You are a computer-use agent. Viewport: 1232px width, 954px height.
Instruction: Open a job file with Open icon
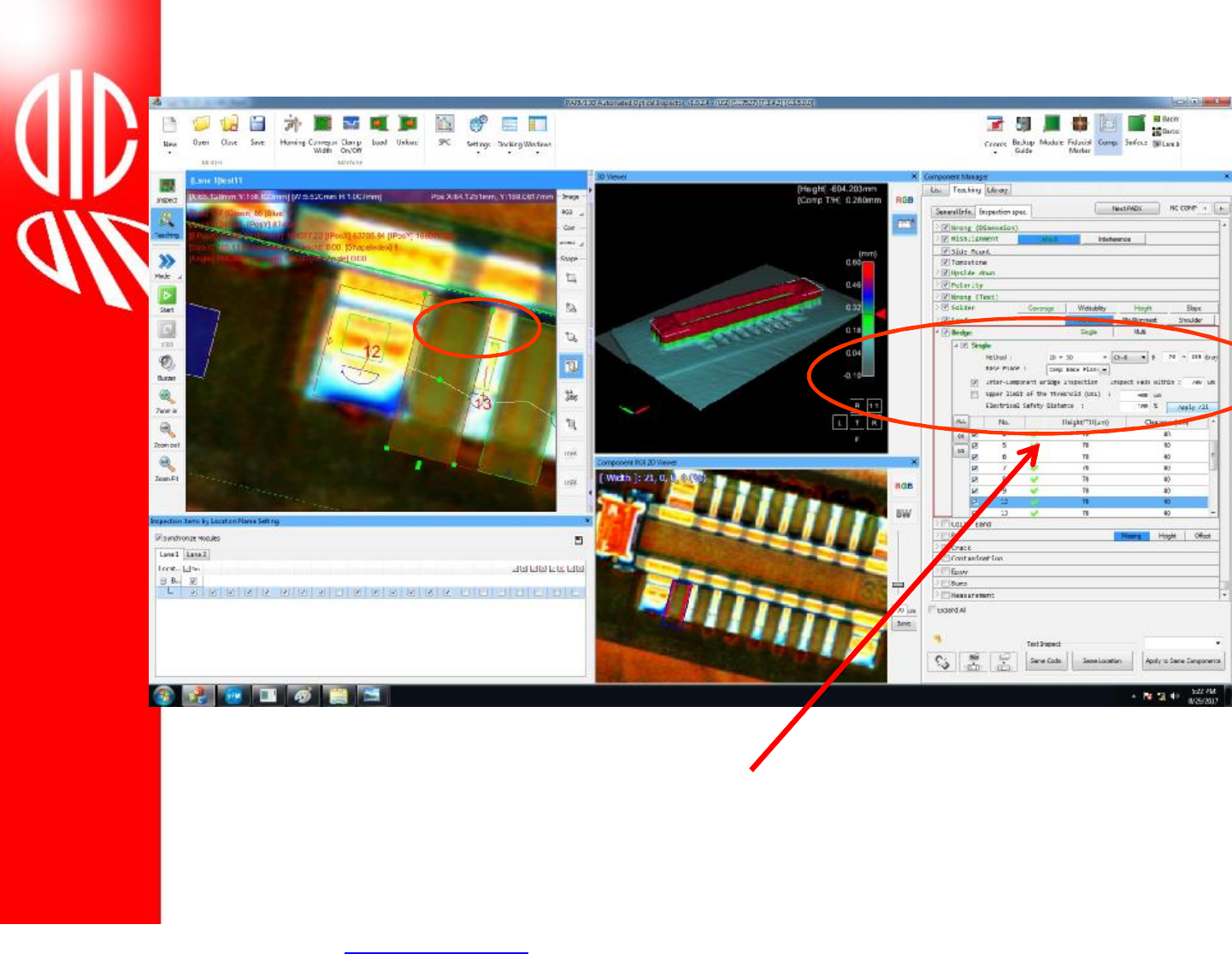(x=201, y=130)
